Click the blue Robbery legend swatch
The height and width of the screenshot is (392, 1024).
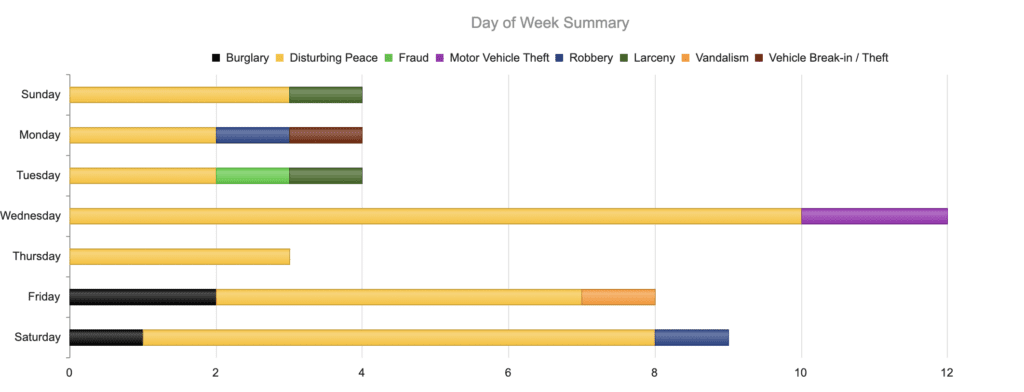(560, 58)
